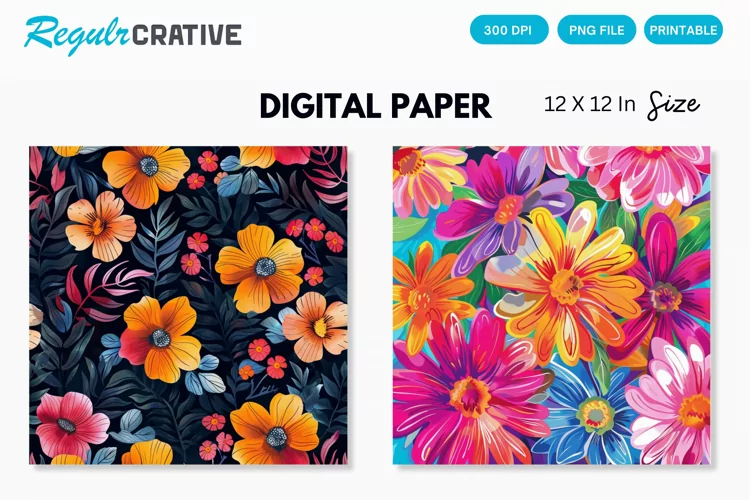Viewport: 750px width, 500px height.
Task: Open the dark floral paper thumbnail
Action: tap(188, 305)
